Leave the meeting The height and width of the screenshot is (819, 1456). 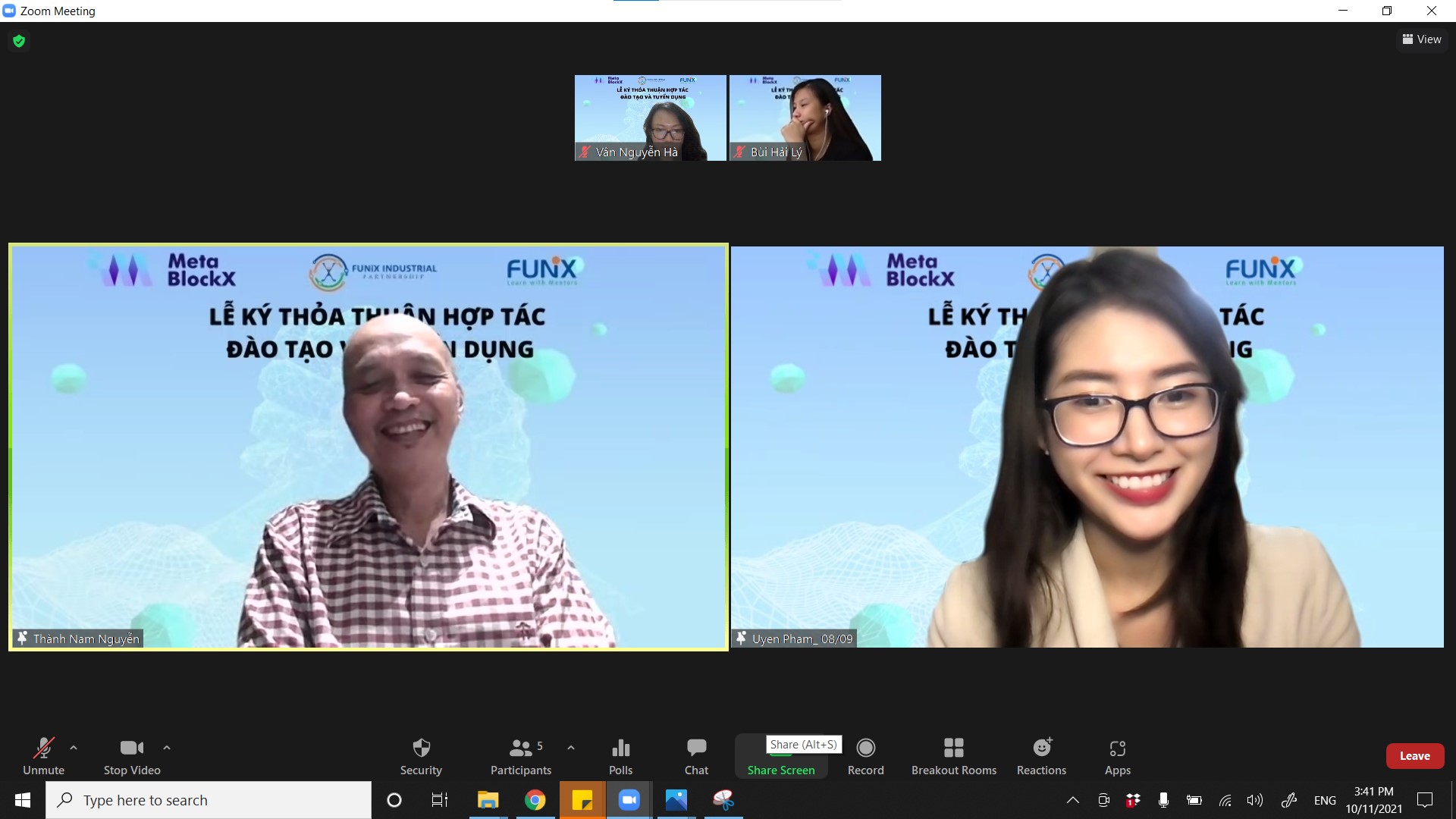pos(1414,756)
